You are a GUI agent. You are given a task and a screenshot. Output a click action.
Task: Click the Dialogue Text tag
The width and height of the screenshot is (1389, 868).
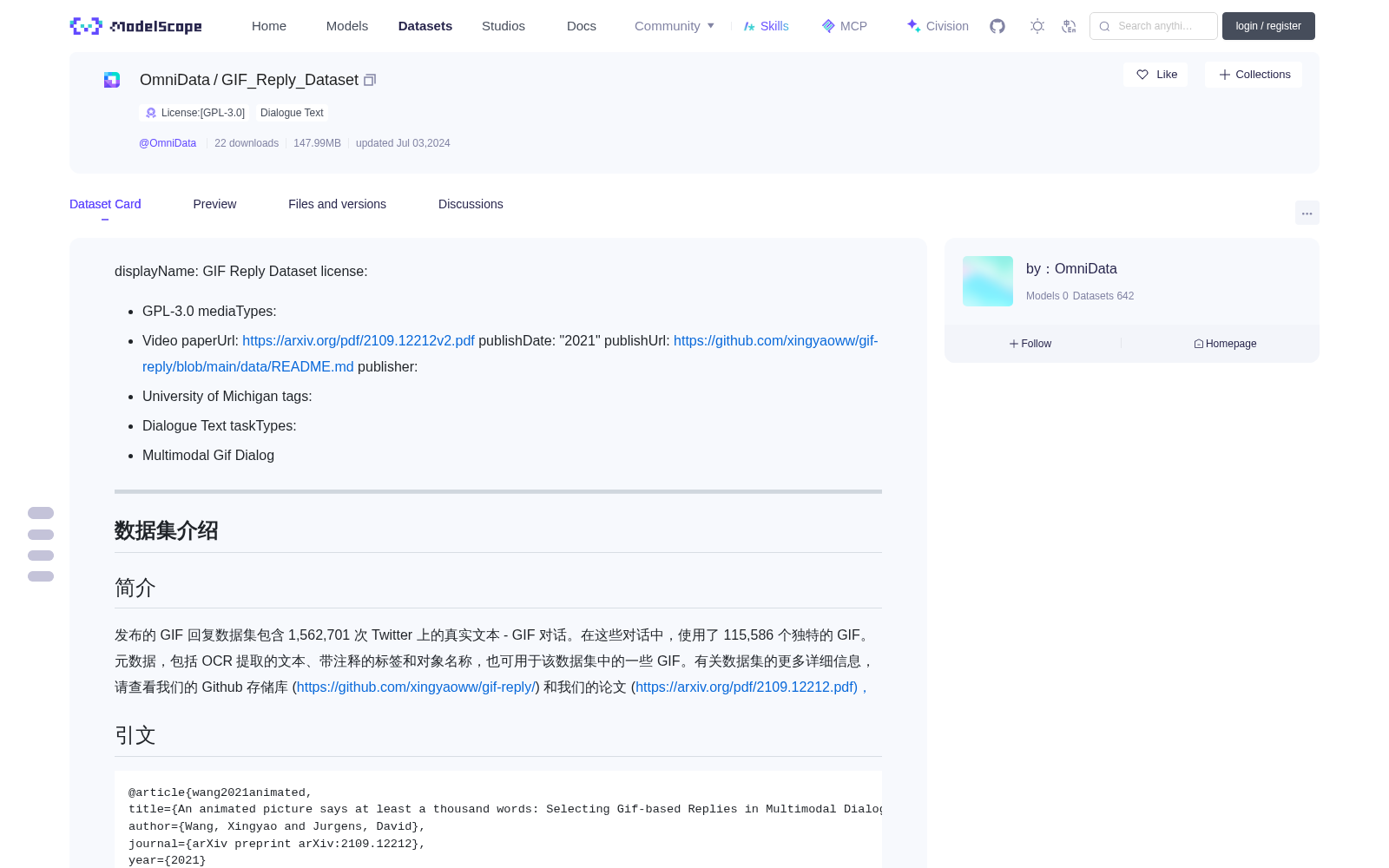tap(292, 113)
